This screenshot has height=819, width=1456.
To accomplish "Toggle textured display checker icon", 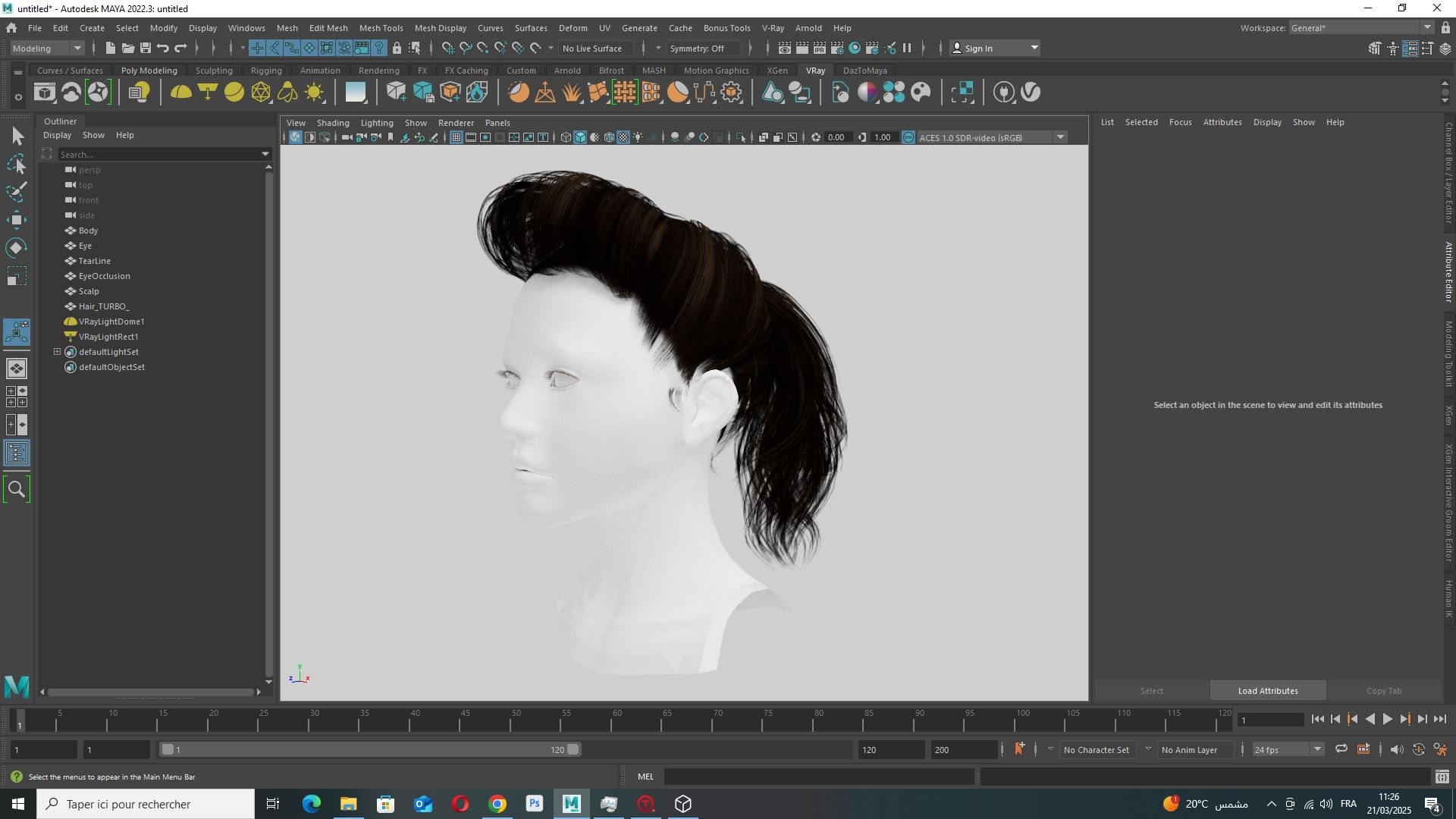I will click(623, 137).
